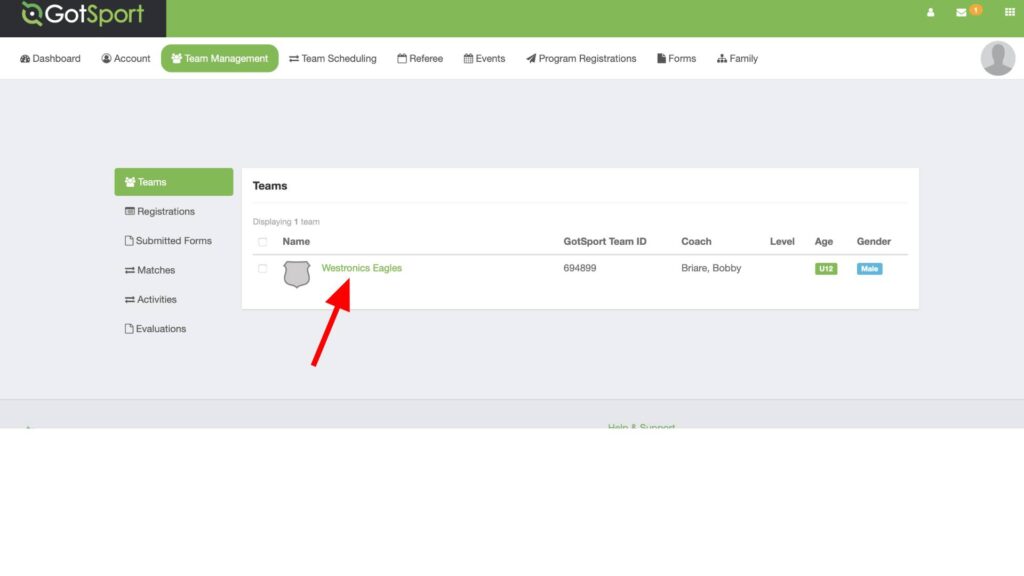Open the Program Registrations tab
1024x576 pixels.
(581, 59)
